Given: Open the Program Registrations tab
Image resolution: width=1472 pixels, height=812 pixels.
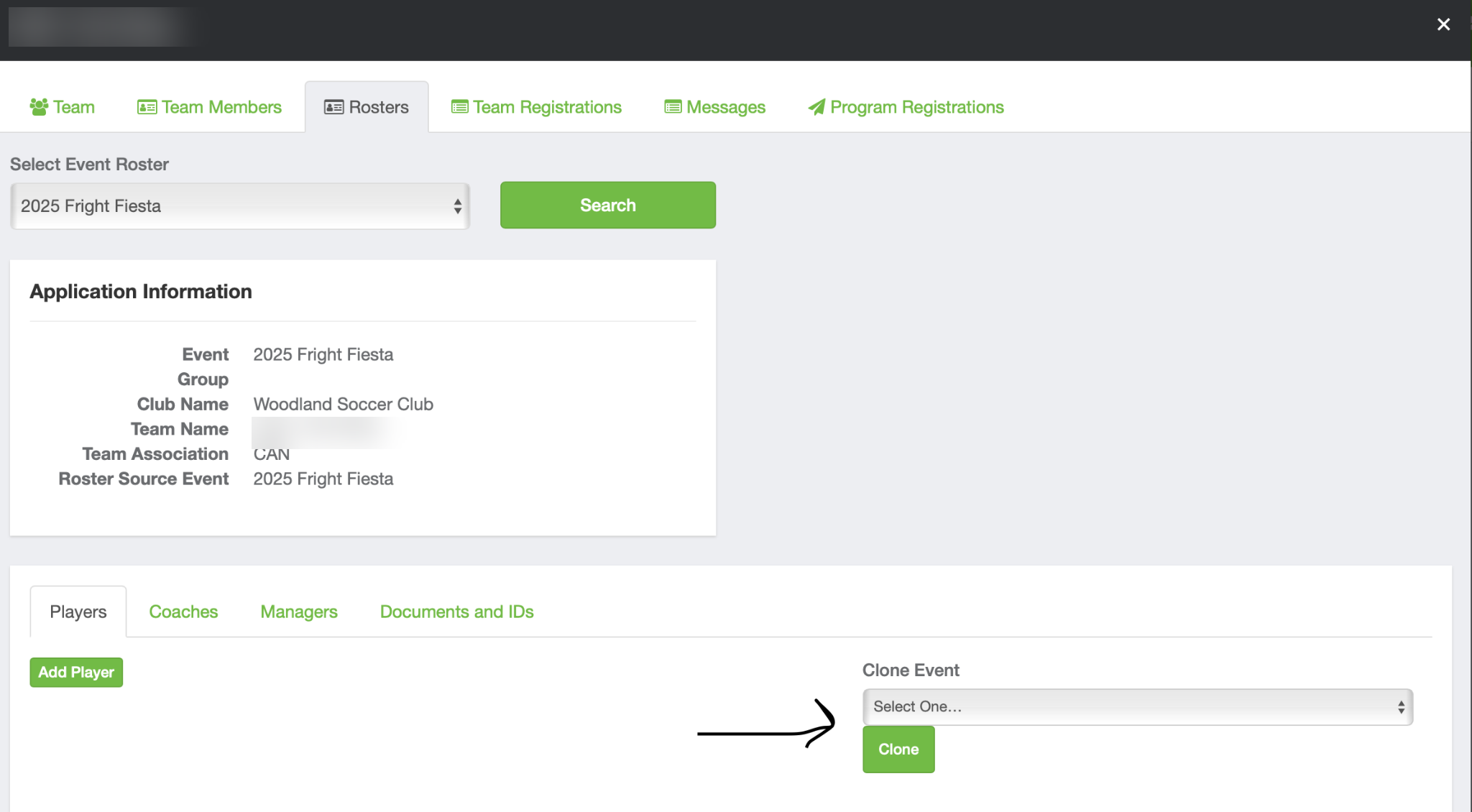Looking at the screenshot, I should pyautogui.click(x=906, y=107).
